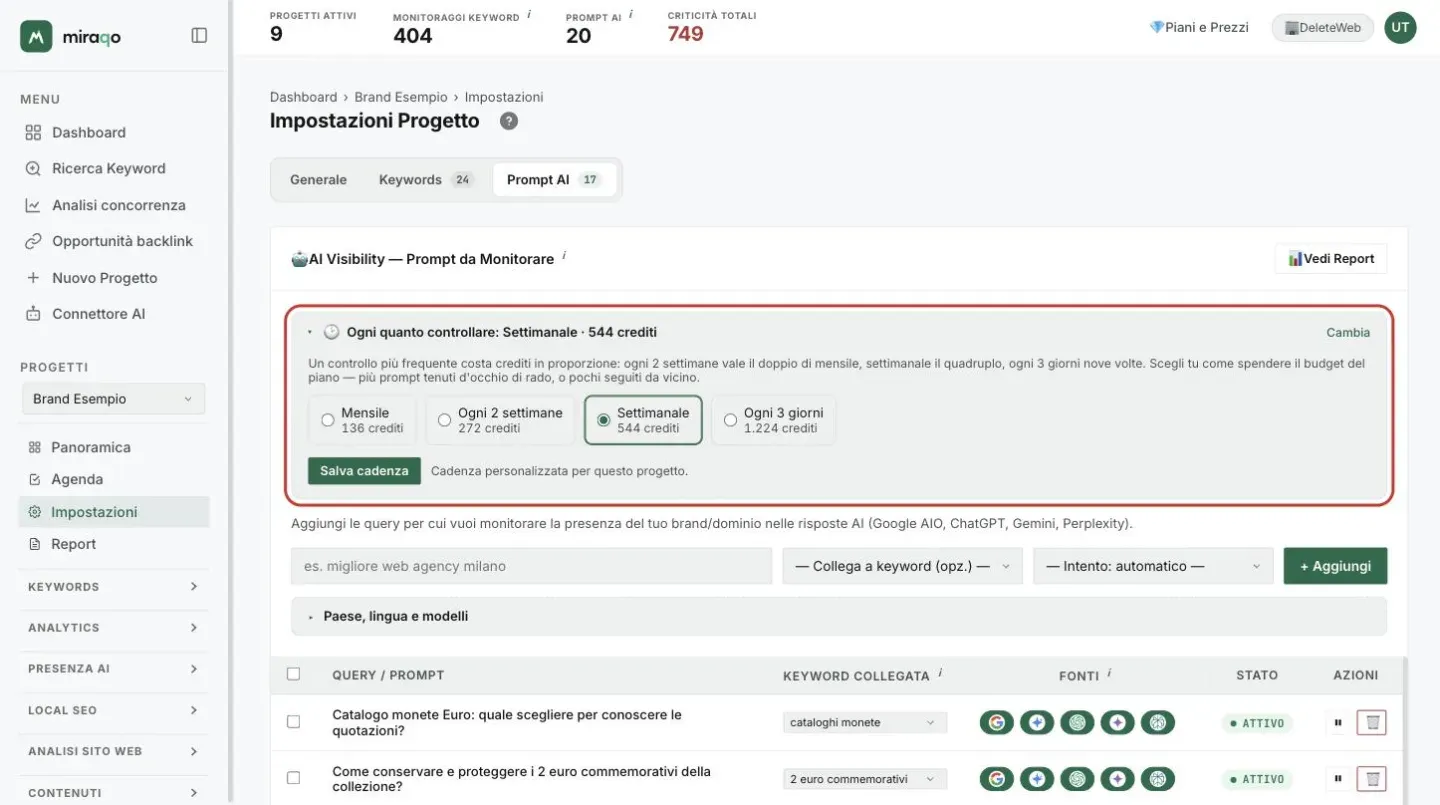The width and height of the screenshot is (1440, 805).
Task: Select Ogni 2 settimane frequency
Action: click(500, 420)
